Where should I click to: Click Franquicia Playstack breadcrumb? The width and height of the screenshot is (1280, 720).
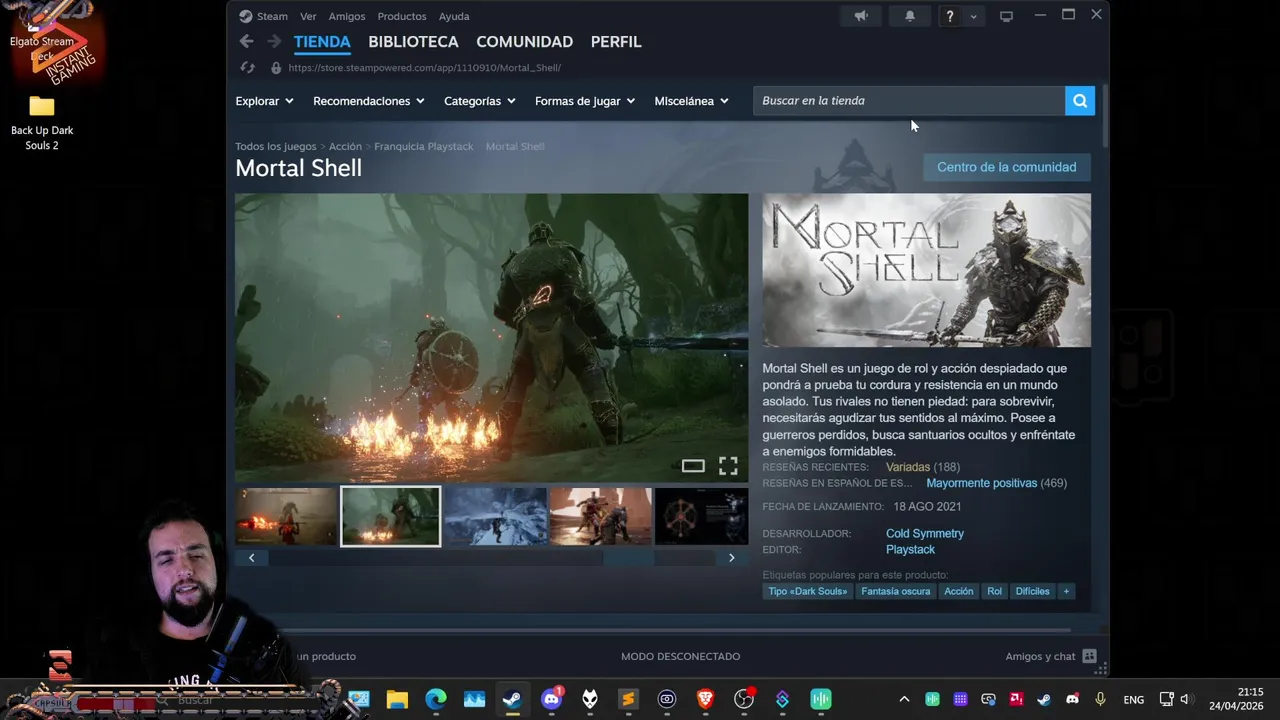[x=424, y=146]
